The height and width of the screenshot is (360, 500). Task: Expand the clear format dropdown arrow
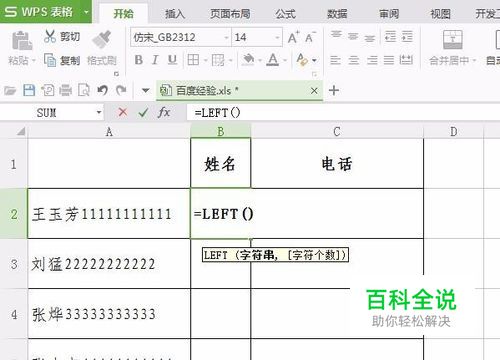[314, 61]
